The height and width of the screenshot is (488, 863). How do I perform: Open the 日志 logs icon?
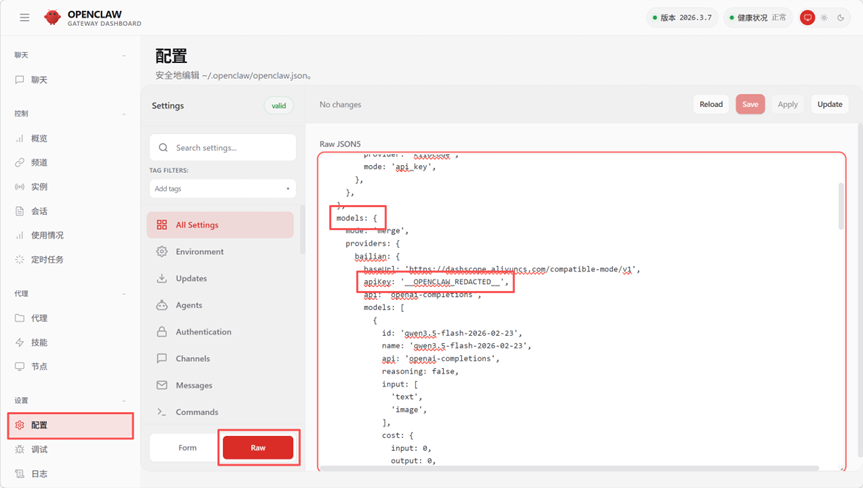point(19,474)
